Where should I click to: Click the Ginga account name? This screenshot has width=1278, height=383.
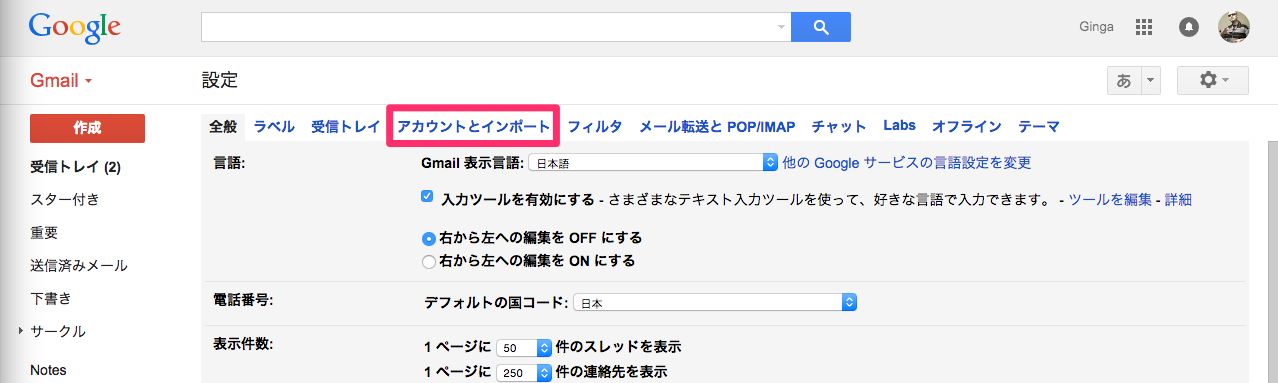click(1097, 27)
